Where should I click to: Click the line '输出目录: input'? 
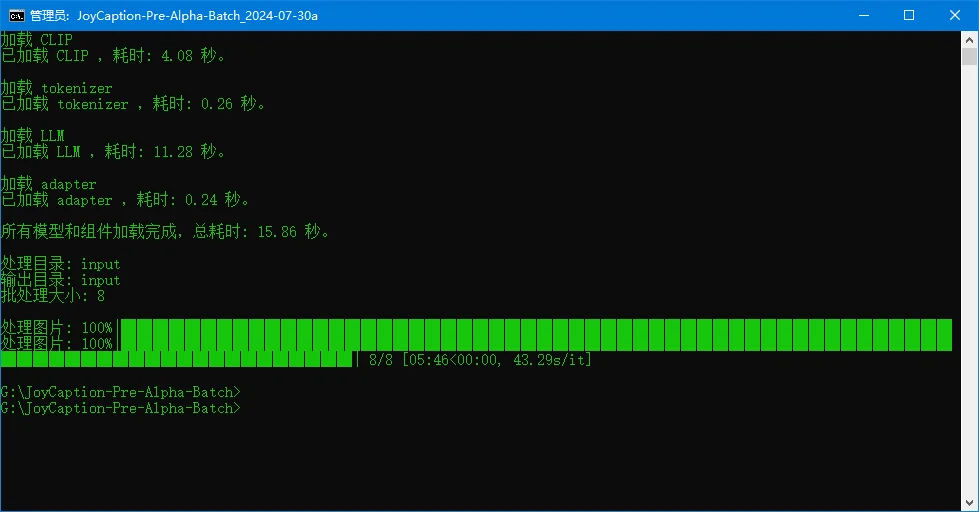(x=61, y=280)
